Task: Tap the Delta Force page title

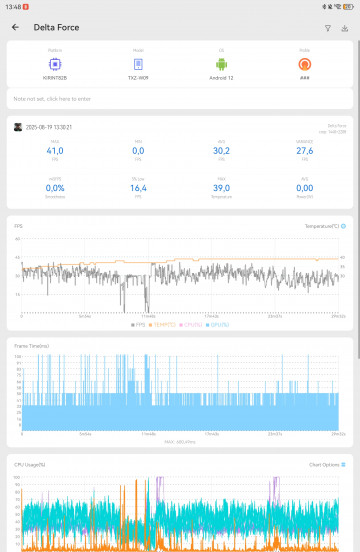Action: (56, 27)
